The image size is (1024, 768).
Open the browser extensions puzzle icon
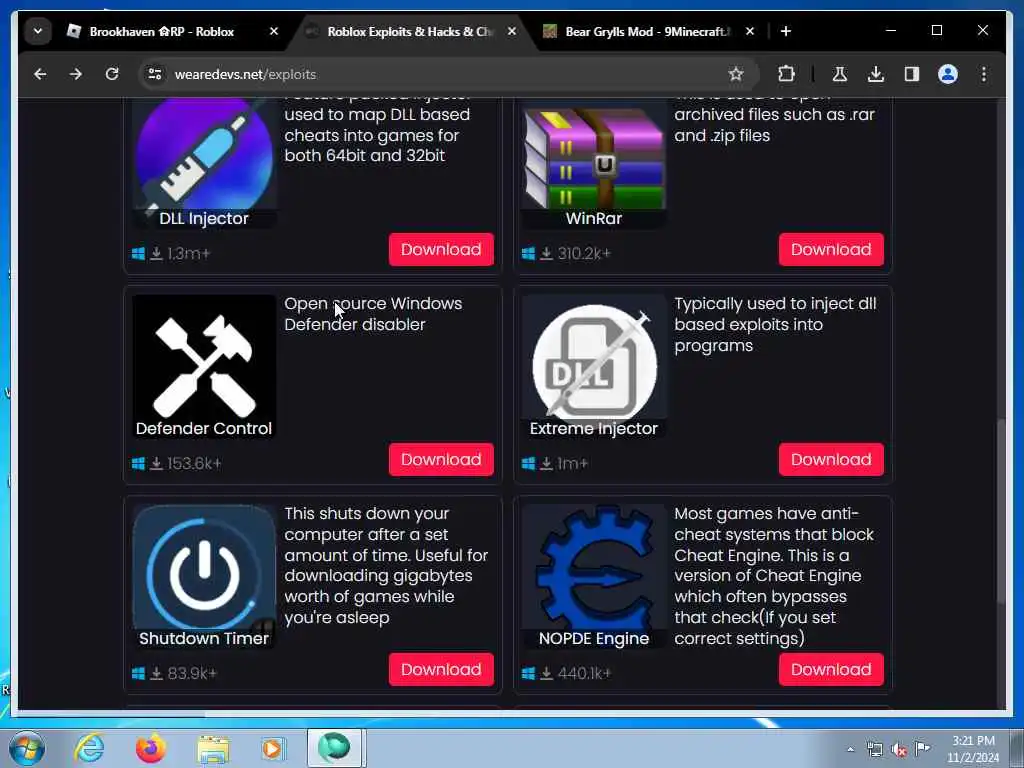(x=786, y=74)
